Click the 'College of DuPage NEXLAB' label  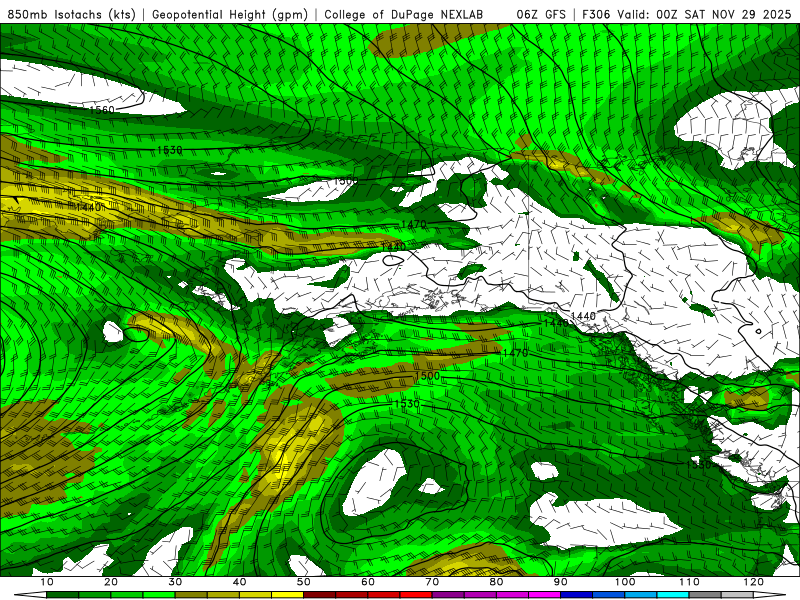point(404,14)
